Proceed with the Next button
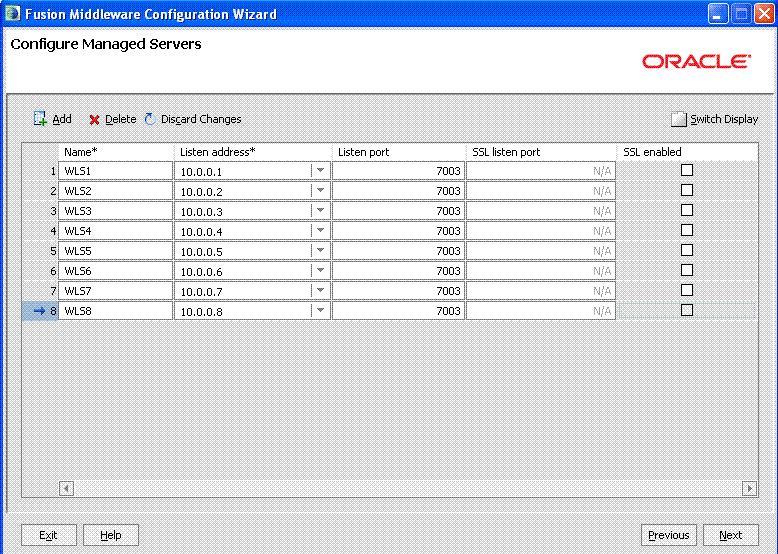Viewport: 778px width, 554px height. click(x=731, y=535)
